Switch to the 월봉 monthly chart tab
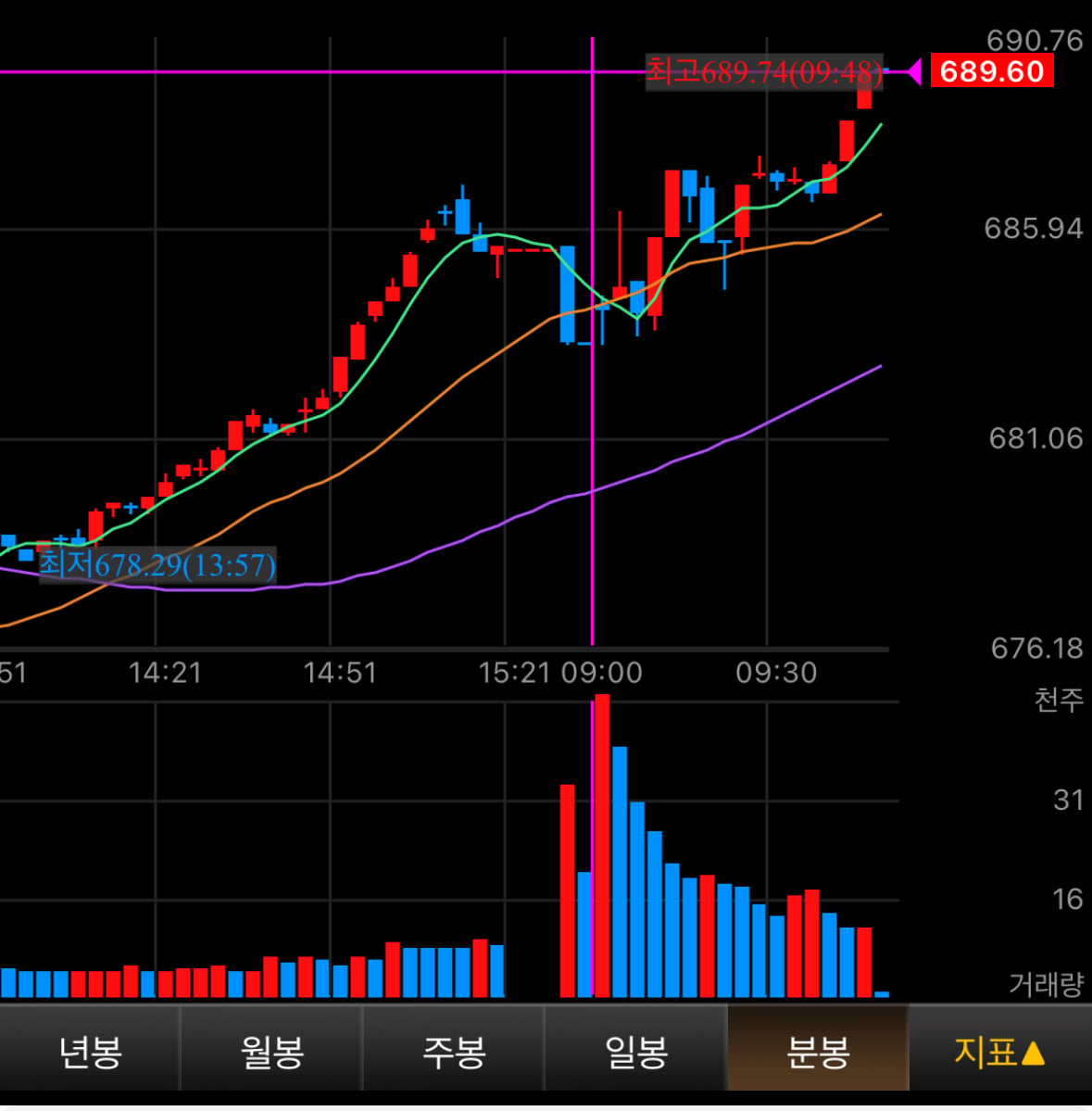The width and height of the screenshot is (1092, 1111). (272, 1052)
